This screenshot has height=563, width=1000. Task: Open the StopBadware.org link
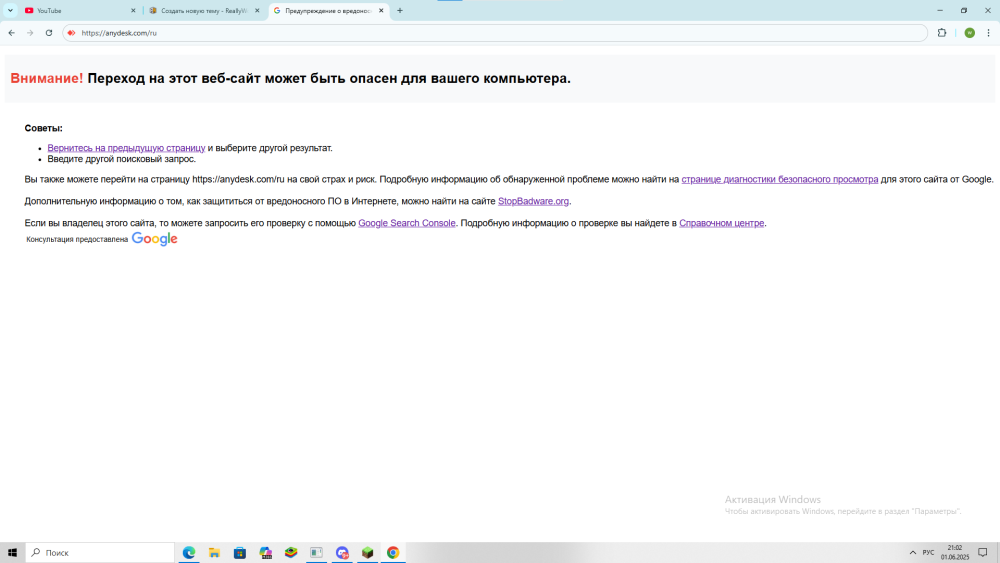pos(533,201)
